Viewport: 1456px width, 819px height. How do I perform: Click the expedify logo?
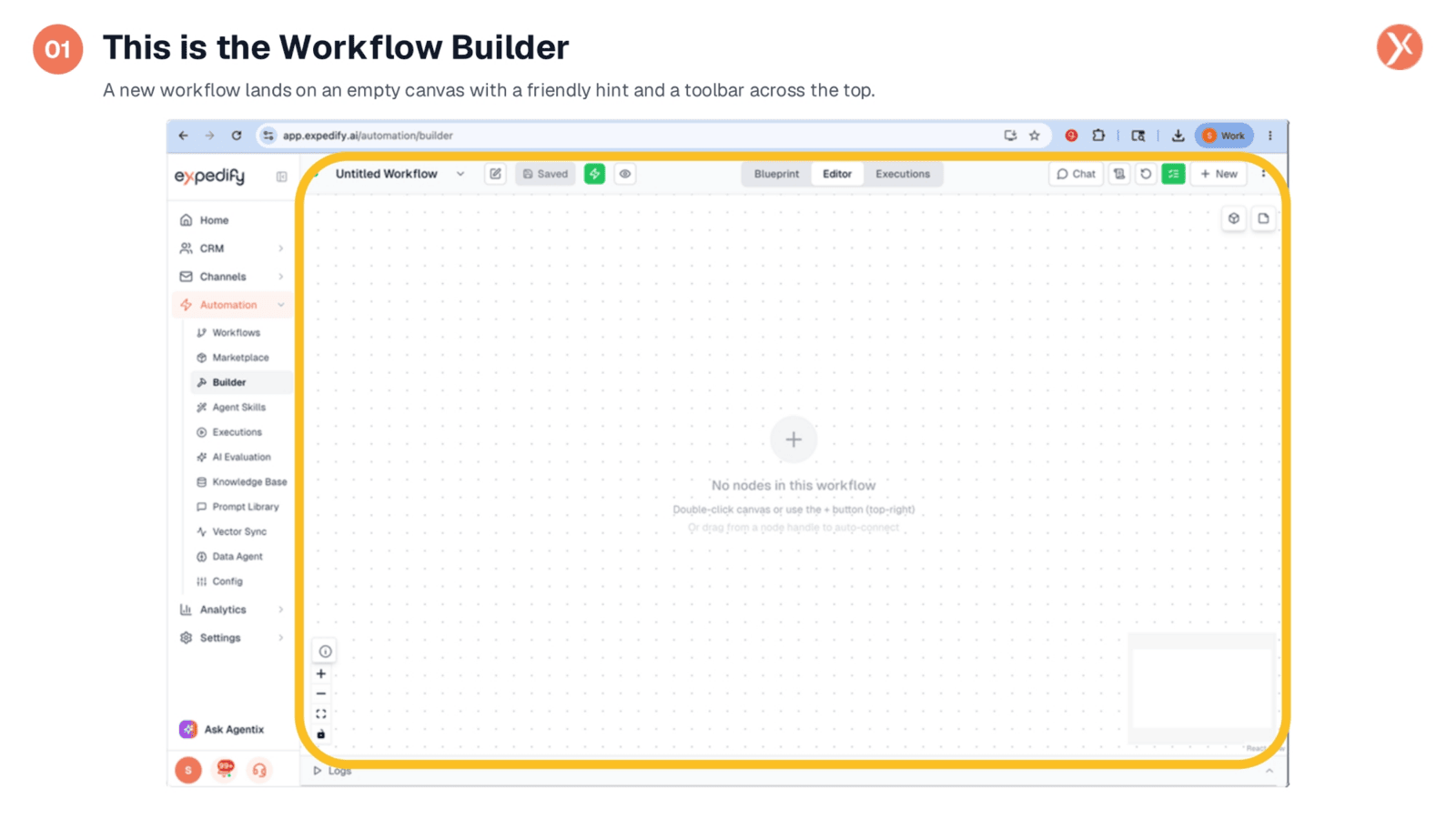tap(210, 176)
